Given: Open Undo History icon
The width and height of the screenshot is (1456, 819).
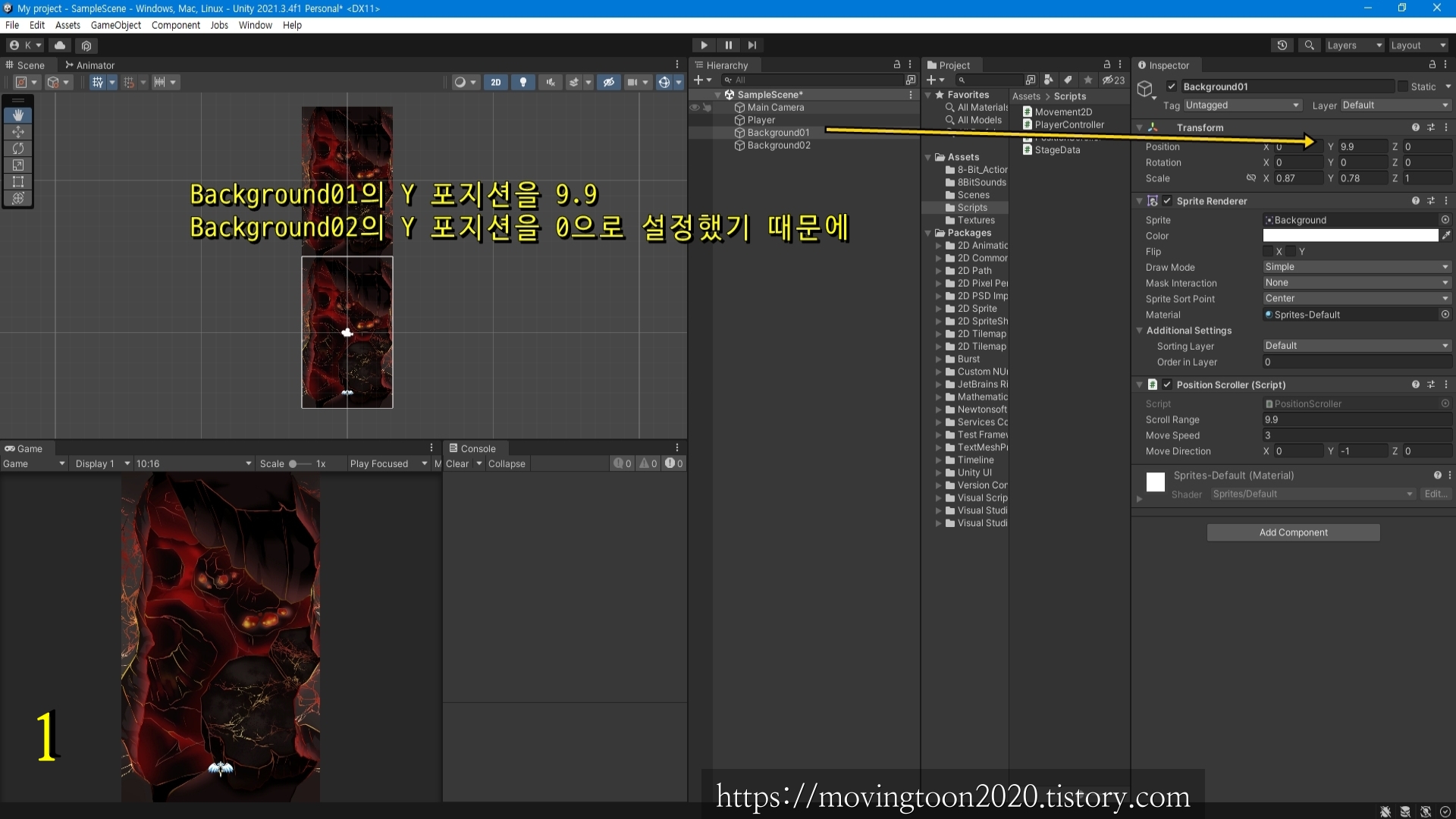Looking at the screenshot, I should click(1282, 45).
